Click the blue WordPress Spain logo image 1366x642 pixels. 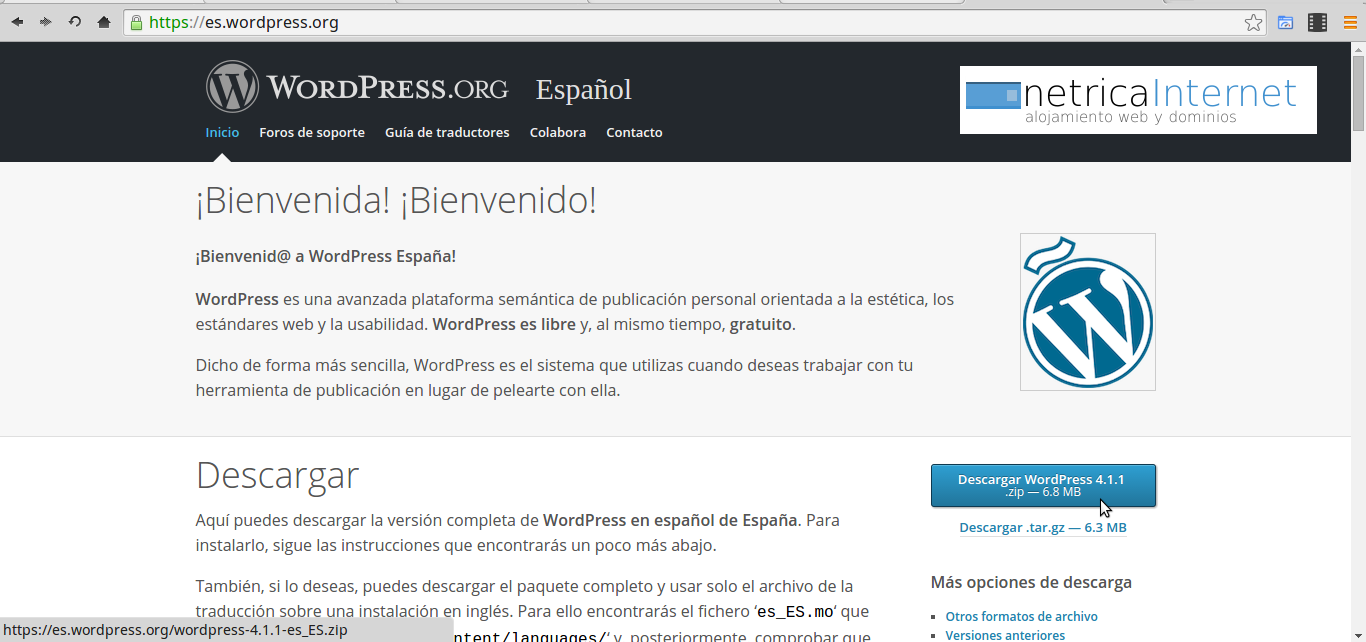click(x=1088, y=312)
